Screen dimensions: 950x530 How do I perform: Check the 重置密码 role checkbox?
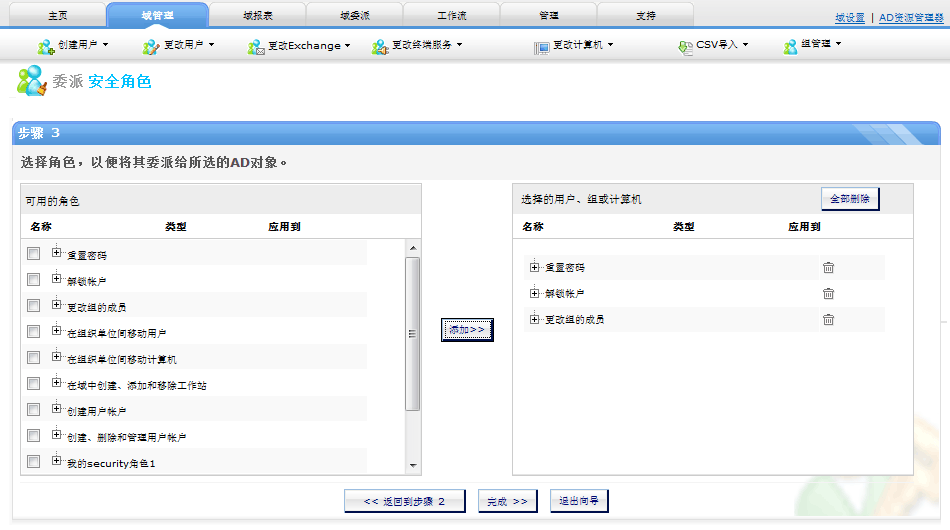click(33, 253)
